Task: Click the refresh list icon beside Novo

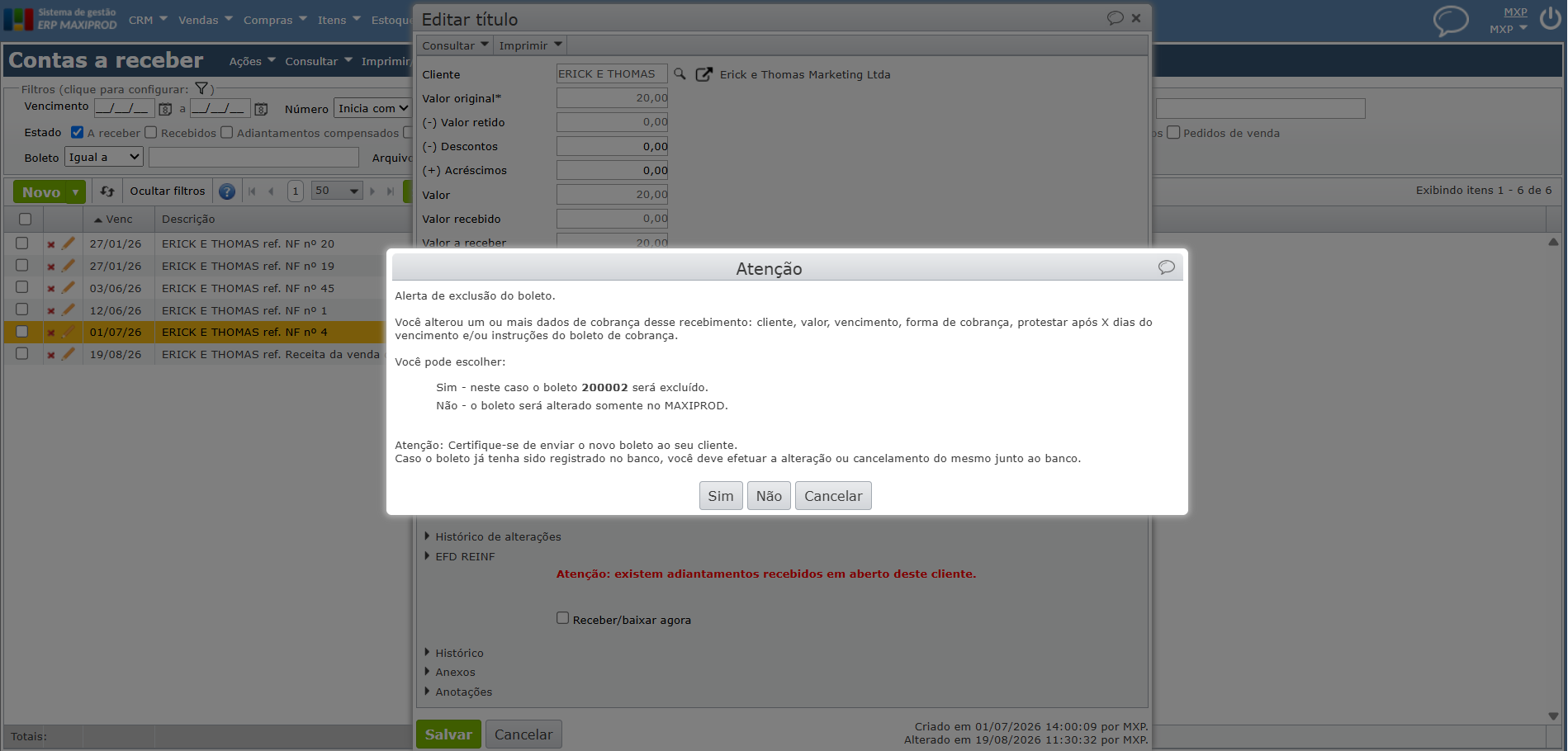Action: tap(107, 191)
